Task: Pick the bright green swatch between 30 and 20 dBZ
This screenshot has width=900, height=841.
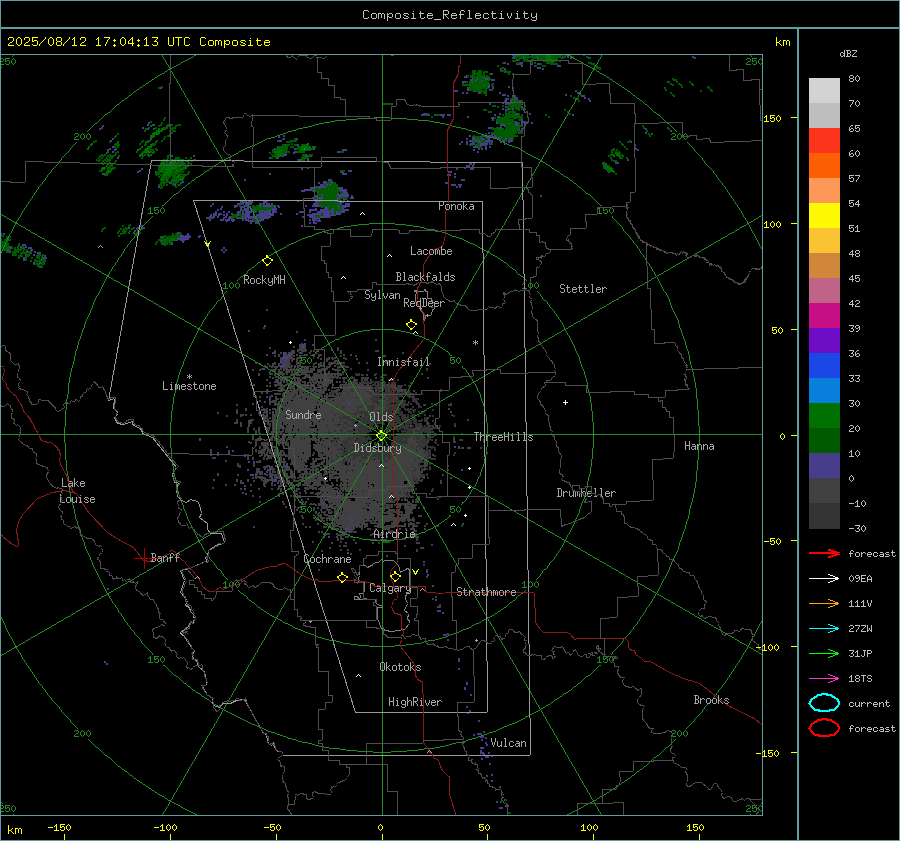Action: tap(824, 415)
